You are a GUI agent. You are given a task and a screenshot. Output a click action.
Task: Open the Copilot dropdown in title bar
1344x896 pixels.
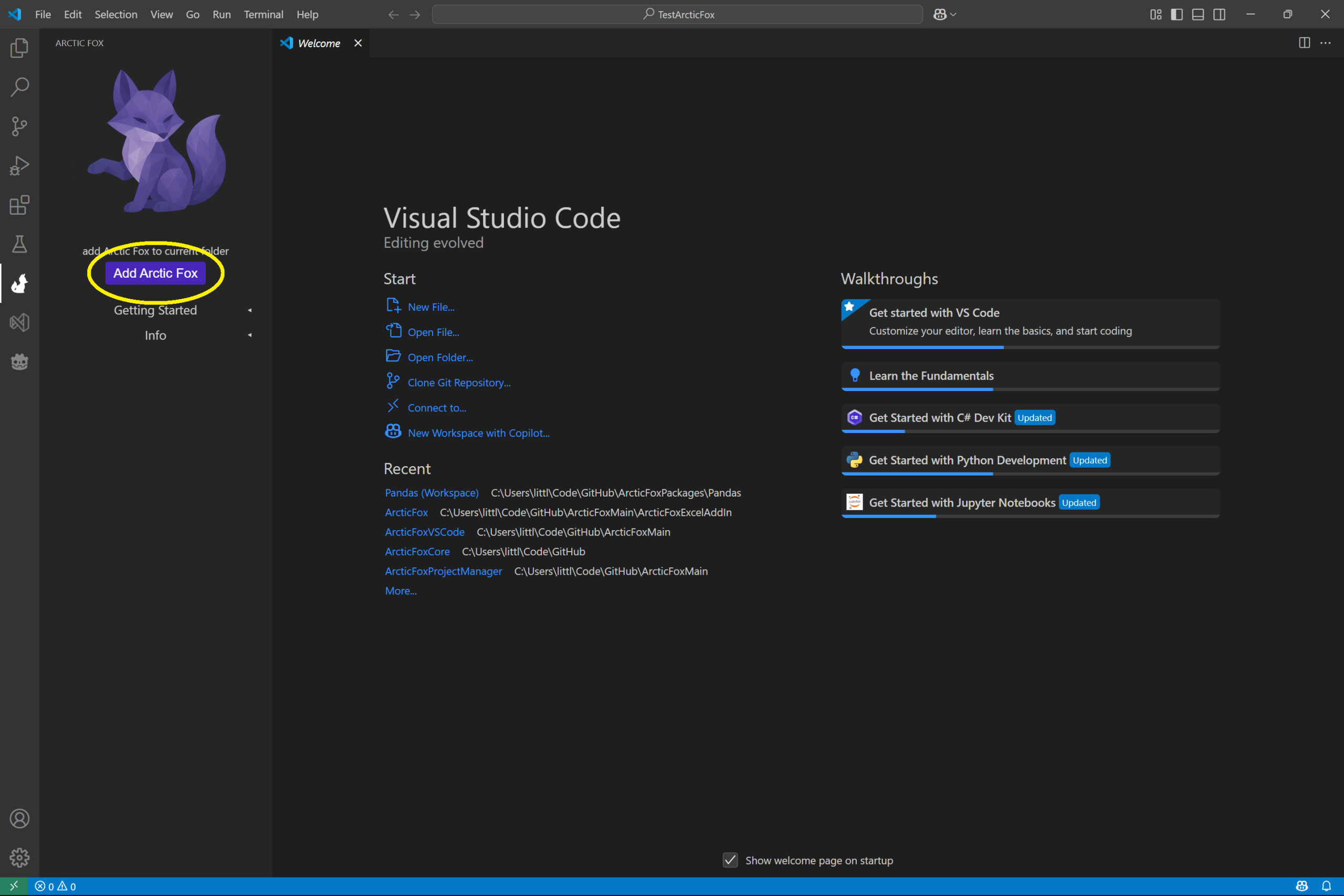944,14
